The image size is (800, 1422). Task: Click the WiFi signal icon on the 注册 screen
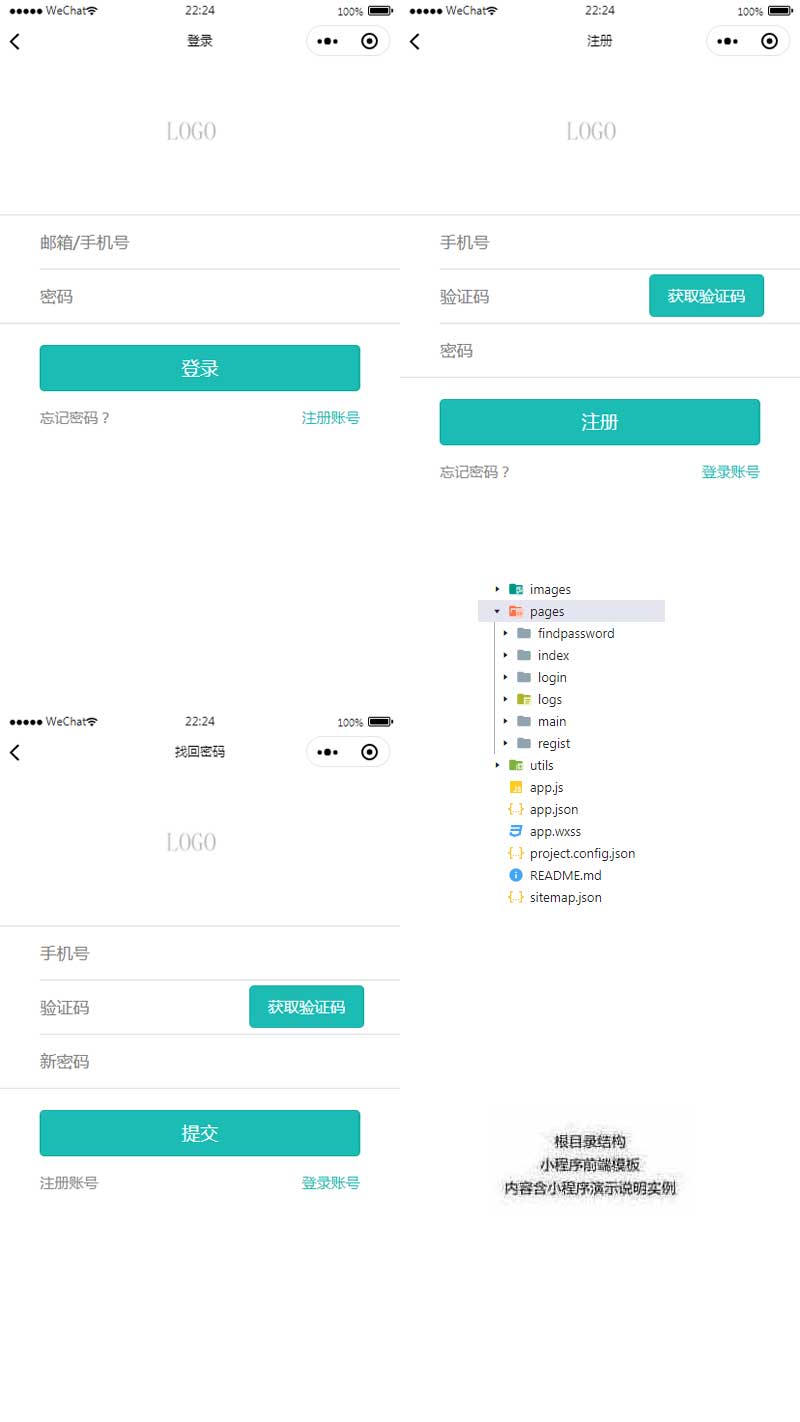click(x=492, y=11)
